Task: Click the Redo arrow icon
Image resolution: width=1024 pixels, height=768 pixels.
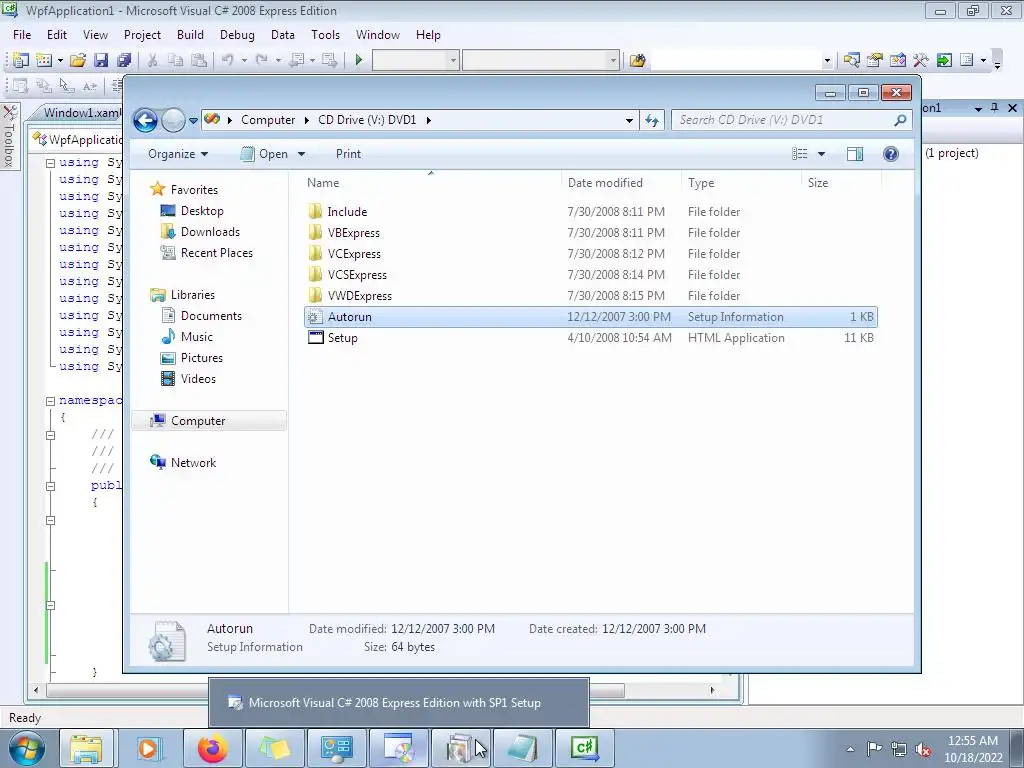Action: [261, 61]
